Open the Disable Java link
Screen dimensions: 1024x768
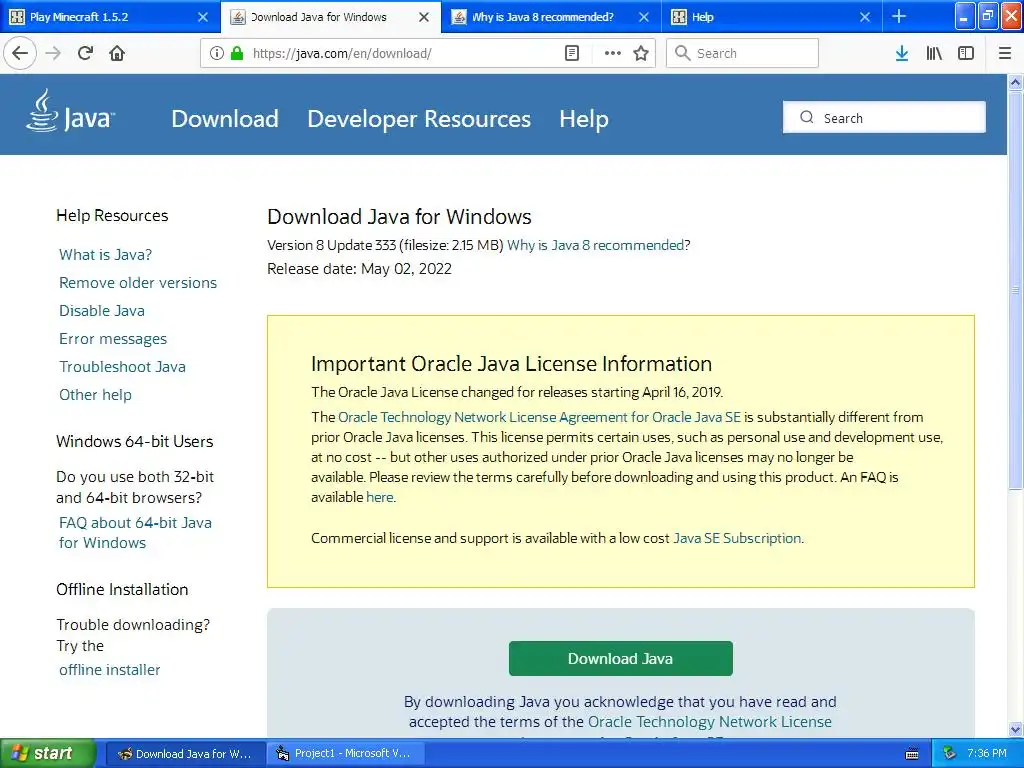[x=102, y=311]
